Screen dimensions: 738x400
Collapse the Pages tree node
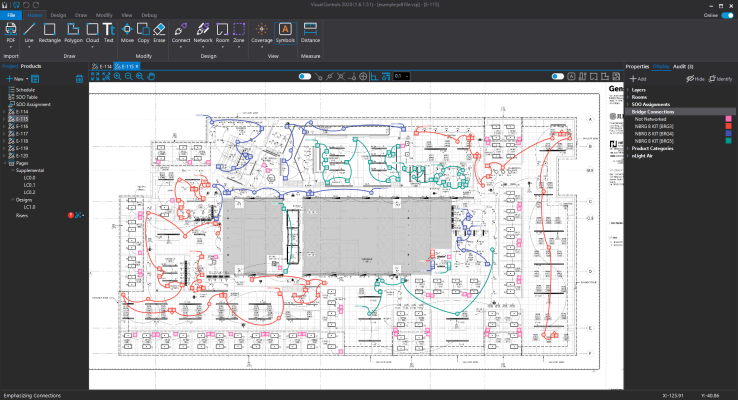5,163
